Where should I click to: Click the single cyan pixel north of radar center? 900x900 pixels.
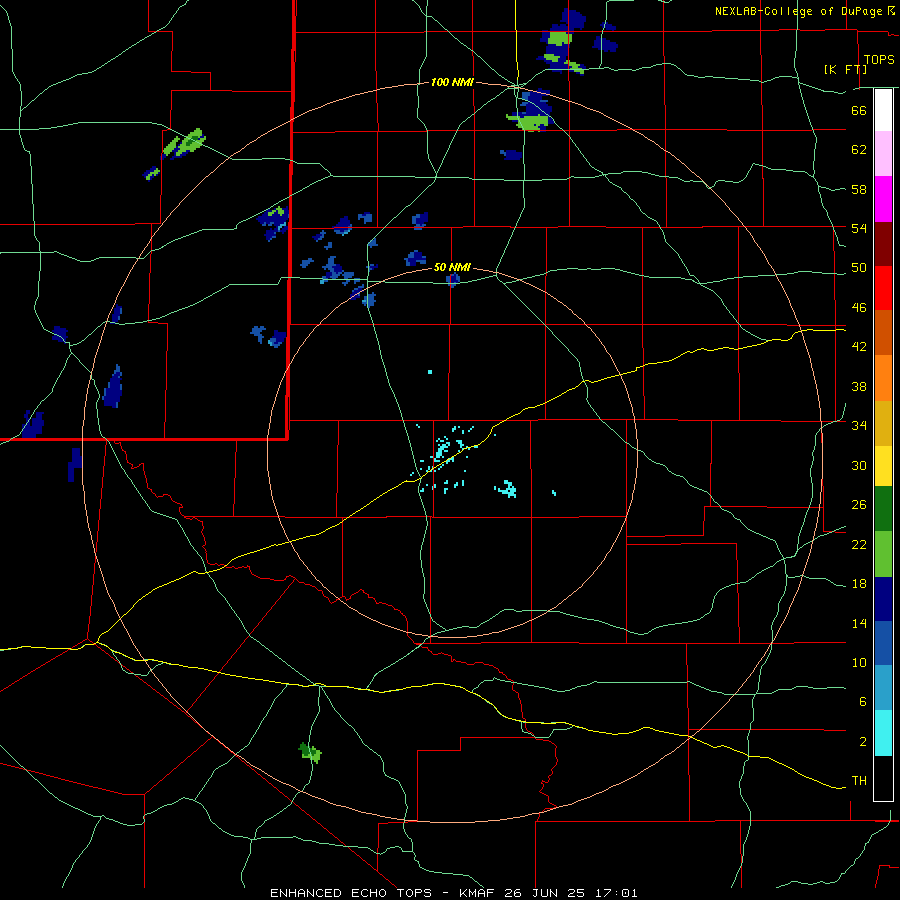tap(430, 372)
